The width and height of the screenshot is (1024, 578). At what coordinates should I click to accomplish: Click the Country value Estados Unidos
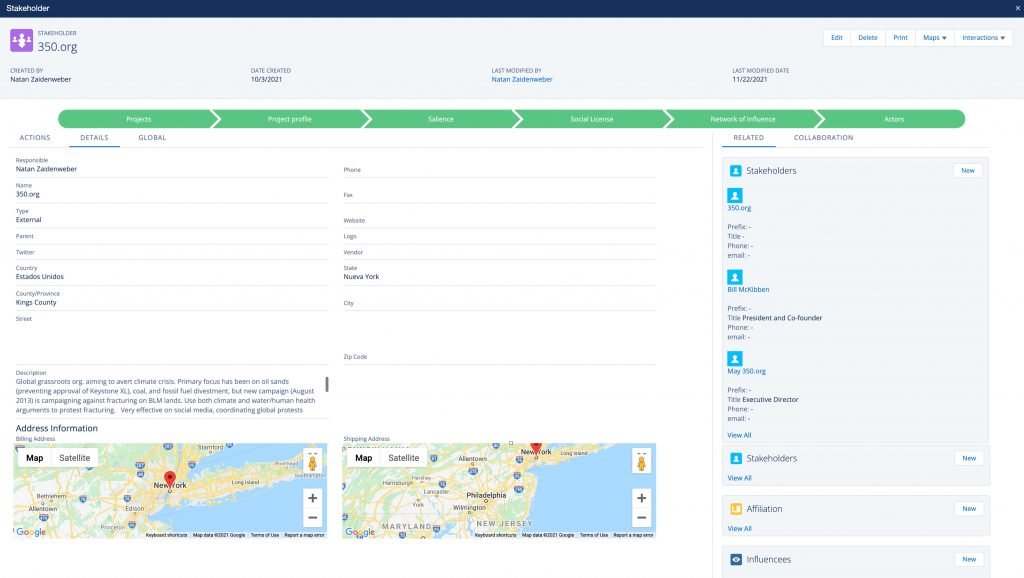(40, 277)
